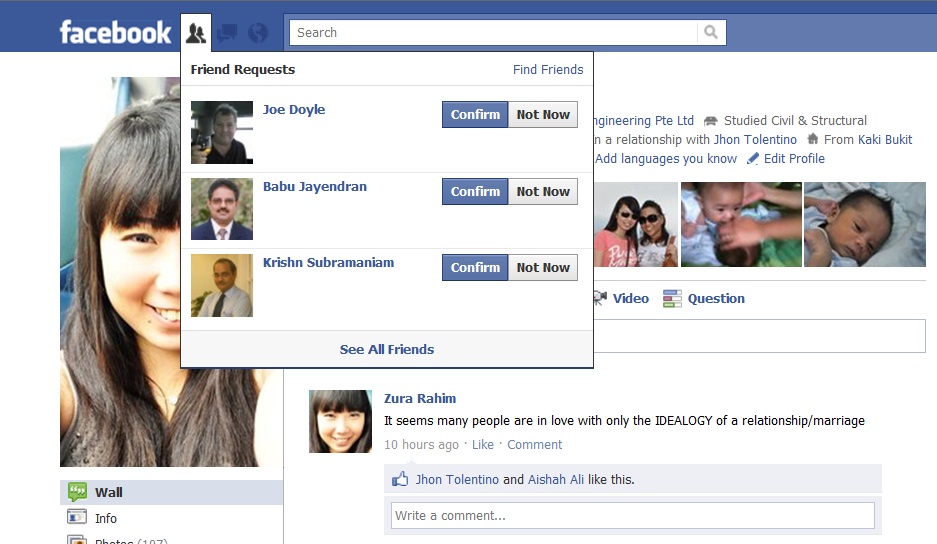Click Zura Rahim's post avatar
Viewport: 937px width, 544px height.
(x=340, y=421)
